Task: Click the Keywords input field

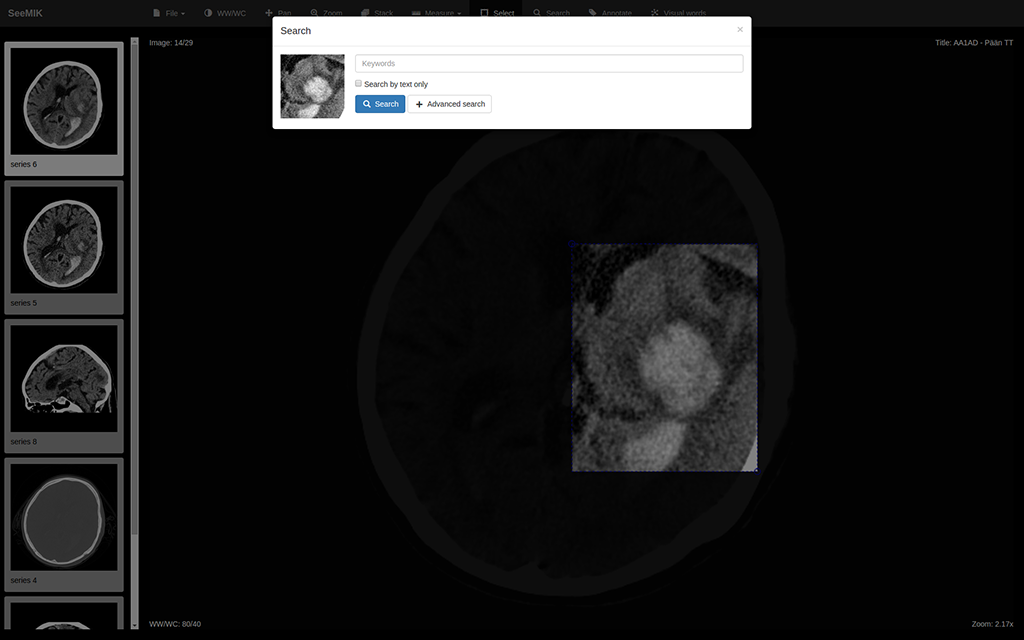Action: (x=549, y=64)
